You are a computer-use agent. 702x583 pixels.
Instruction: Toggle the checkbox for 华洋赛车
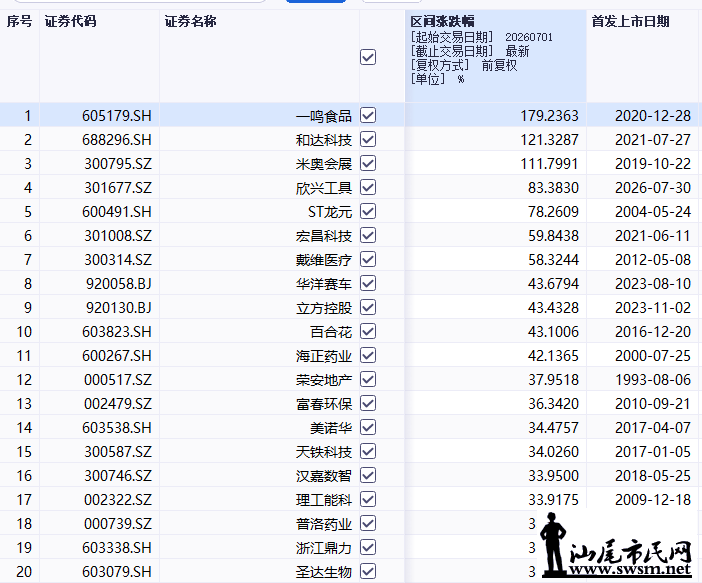[368, 283]
